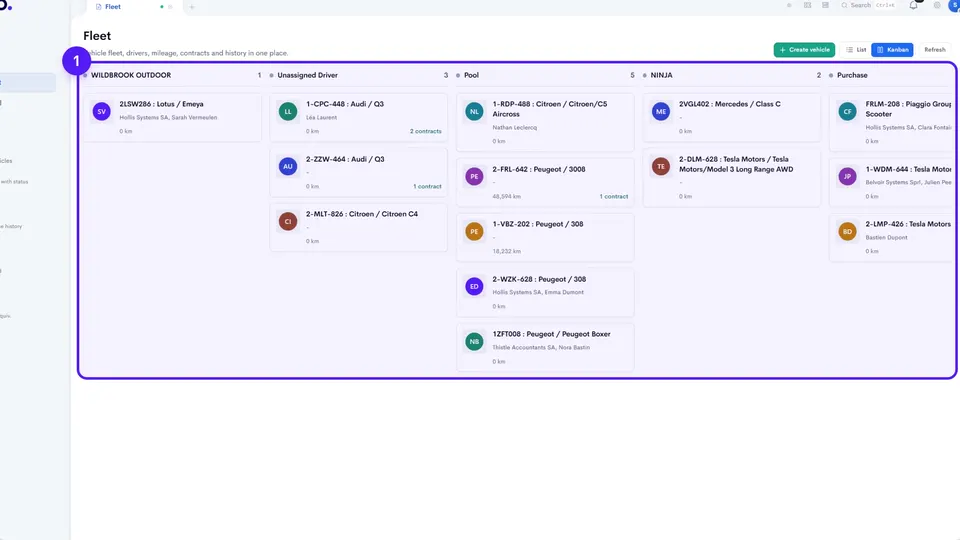Open card '2-FRL-642 : Peugeot / 3008'
The image size is (960, 540).
point(545,182)
